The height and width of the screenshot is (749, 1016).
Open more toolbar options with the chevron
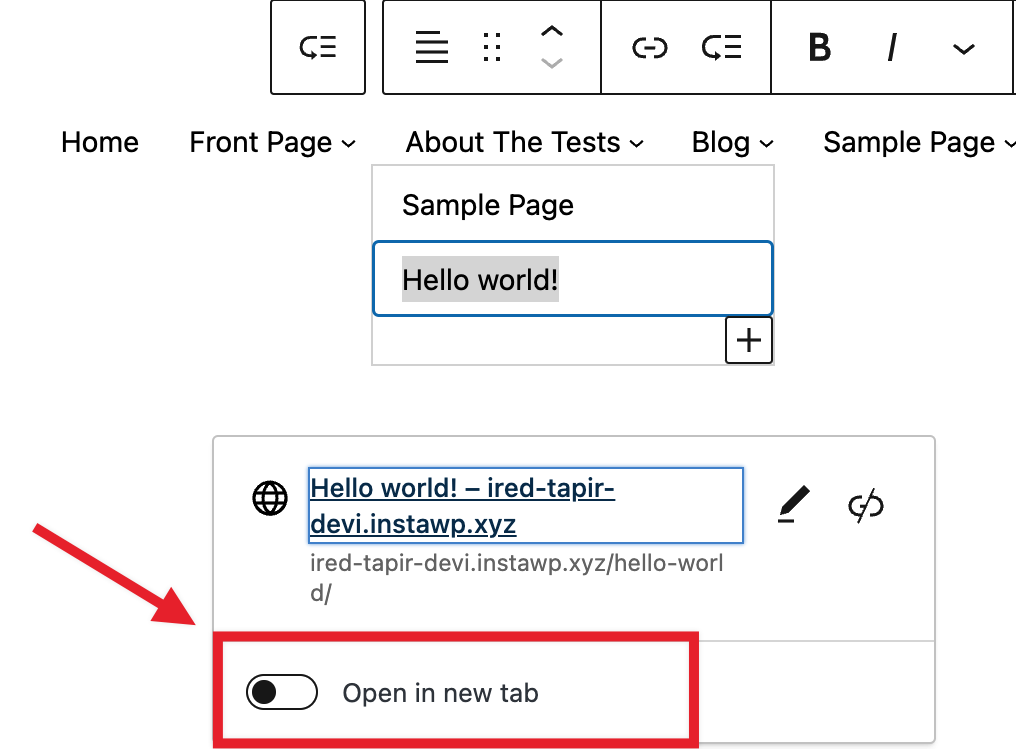coord(962,47)
